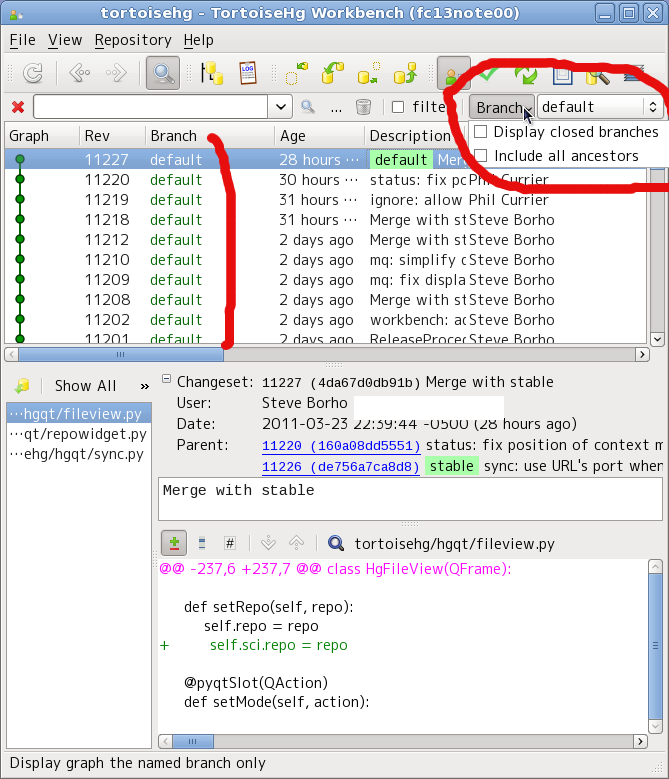Open the manifest page icon
Screen dimensions: 669x779
point(563,75)
